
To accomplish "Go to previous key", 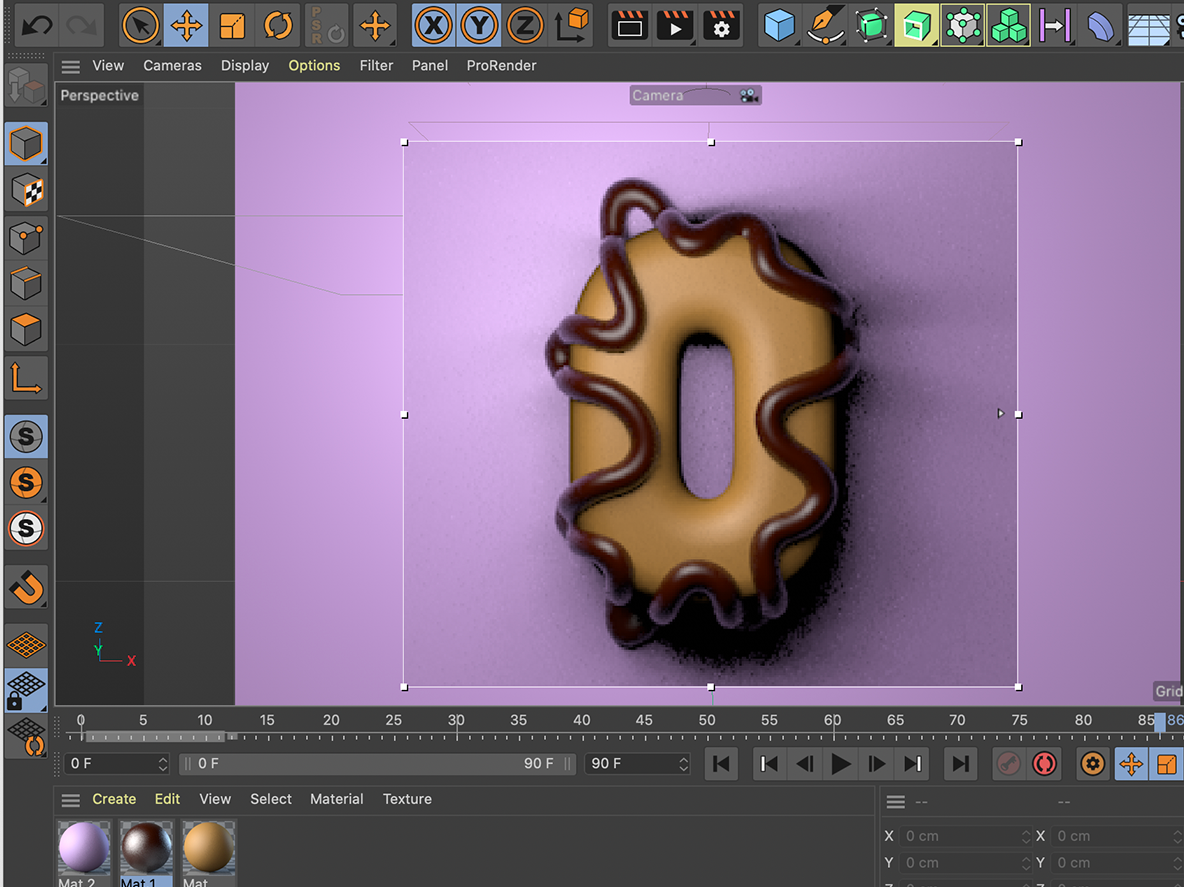I will tap(769, 764).
